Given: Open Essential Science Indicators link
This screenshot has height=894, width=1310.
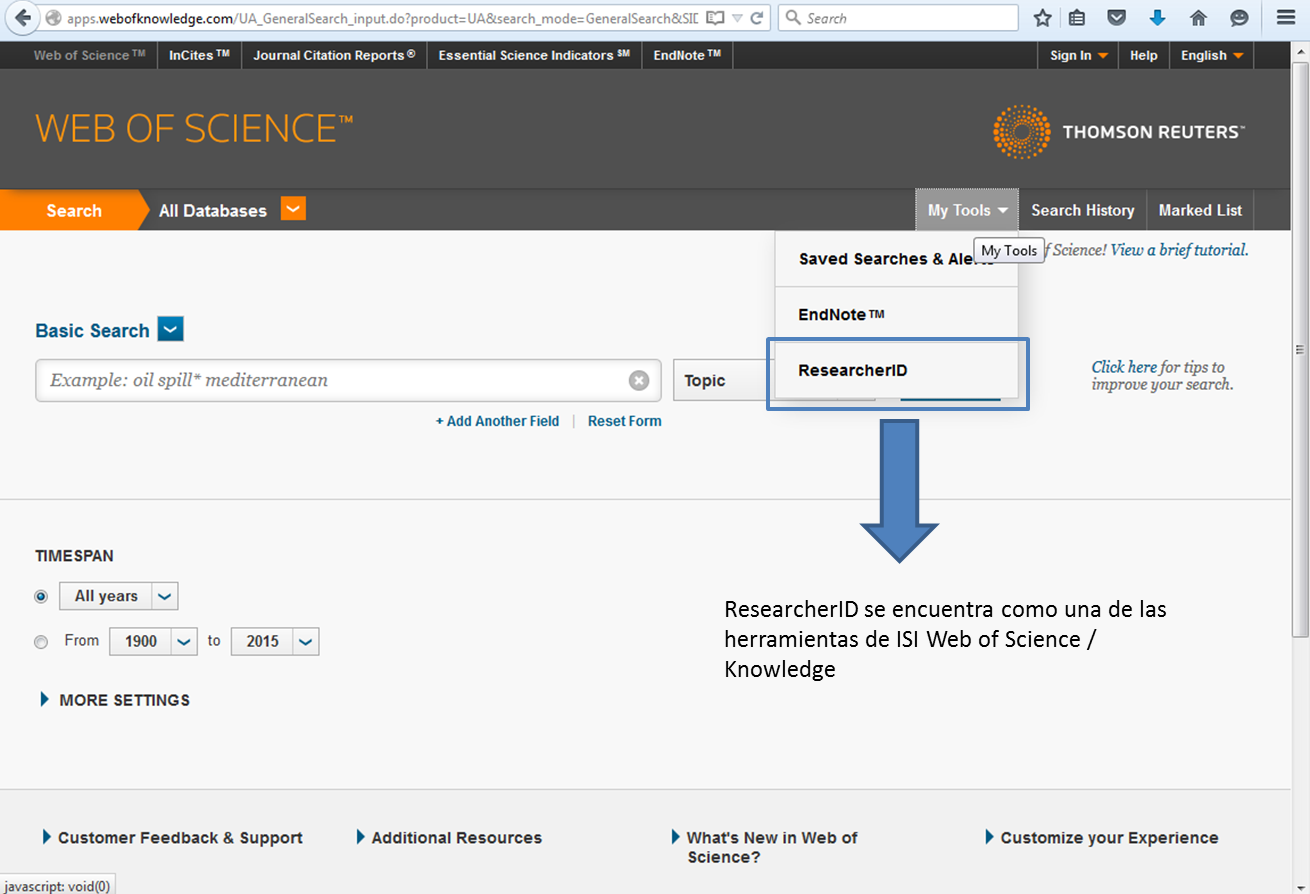Looking at the screenshot, I should click(534, 56).
